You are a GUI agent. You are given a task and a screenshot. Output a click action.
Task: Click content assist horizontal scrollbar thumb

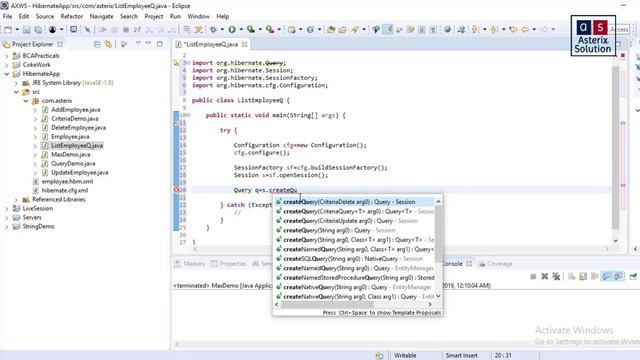click(327, 304)
